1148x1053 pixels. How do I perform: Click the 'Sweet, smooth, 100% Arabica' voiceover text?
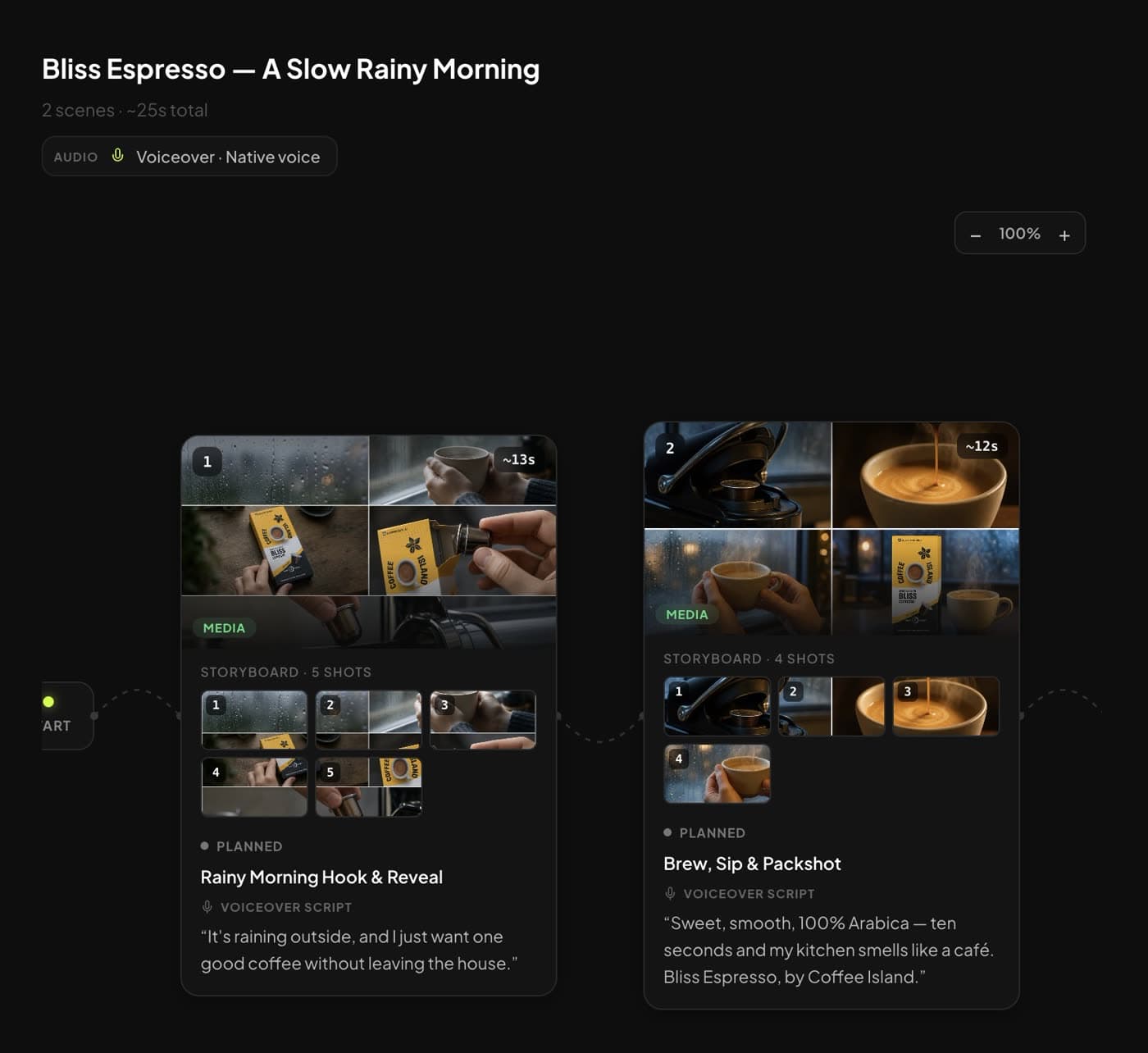[x=828, y=950]
